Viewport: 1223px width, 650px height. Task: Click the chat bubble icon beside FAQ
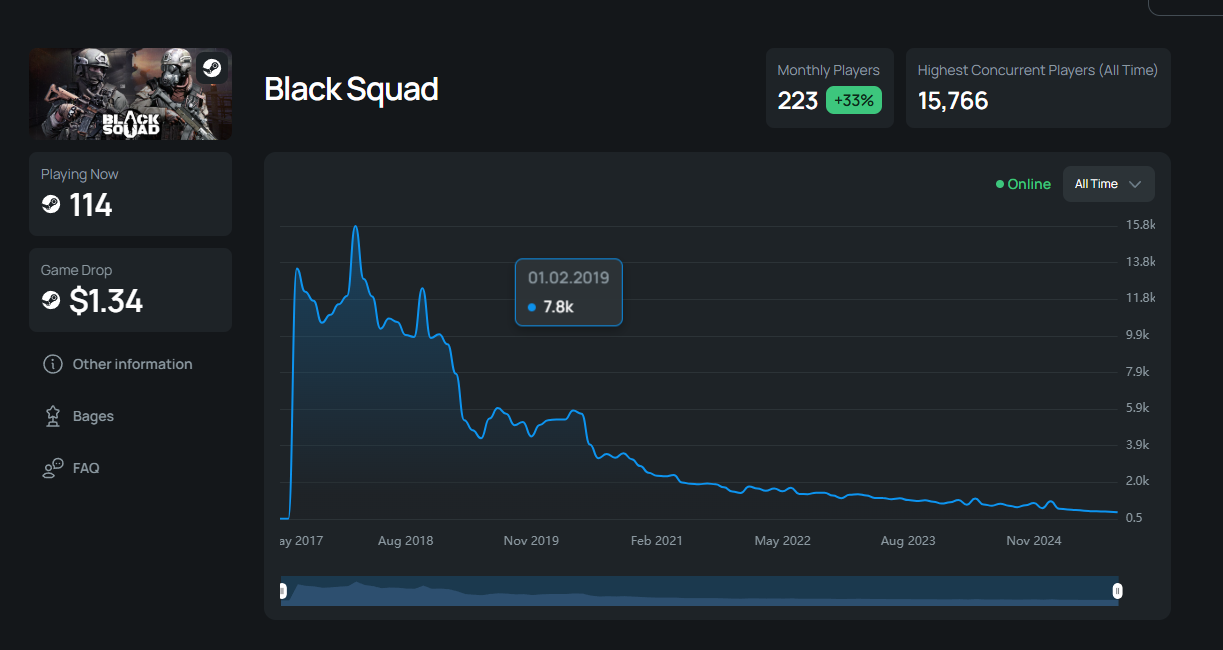point(53,468)
